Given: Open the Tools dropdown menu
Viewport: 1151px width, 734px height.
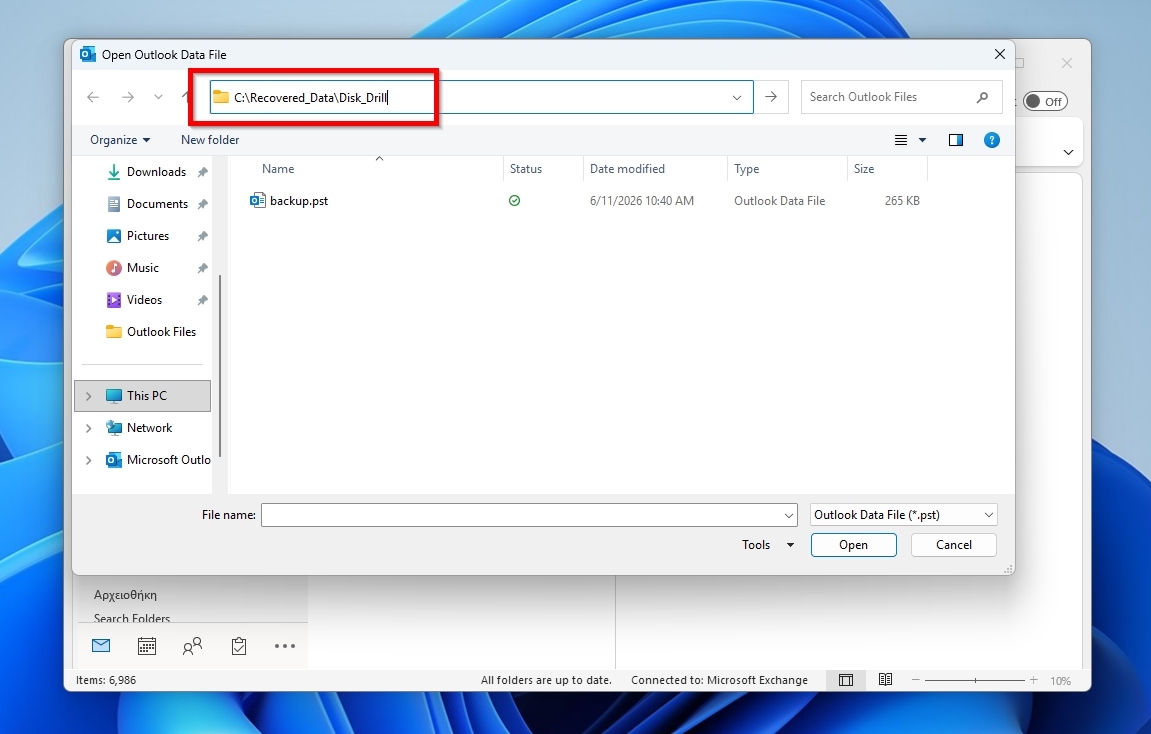Looking at the screenshot, I should pyautogui.click(x=768, y=545).
